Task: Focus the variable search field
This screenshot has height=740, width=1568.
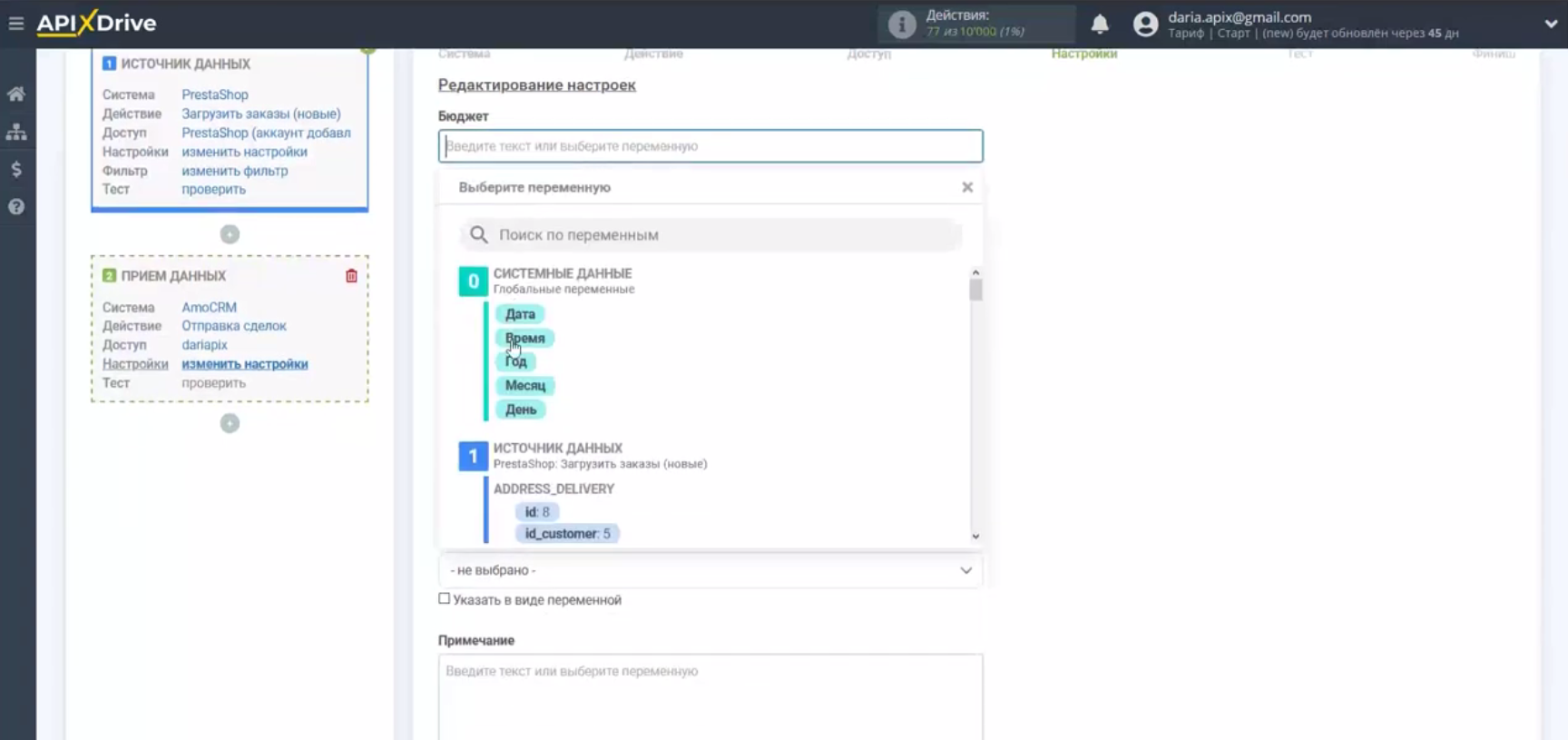Action: (x=711, y=235)
